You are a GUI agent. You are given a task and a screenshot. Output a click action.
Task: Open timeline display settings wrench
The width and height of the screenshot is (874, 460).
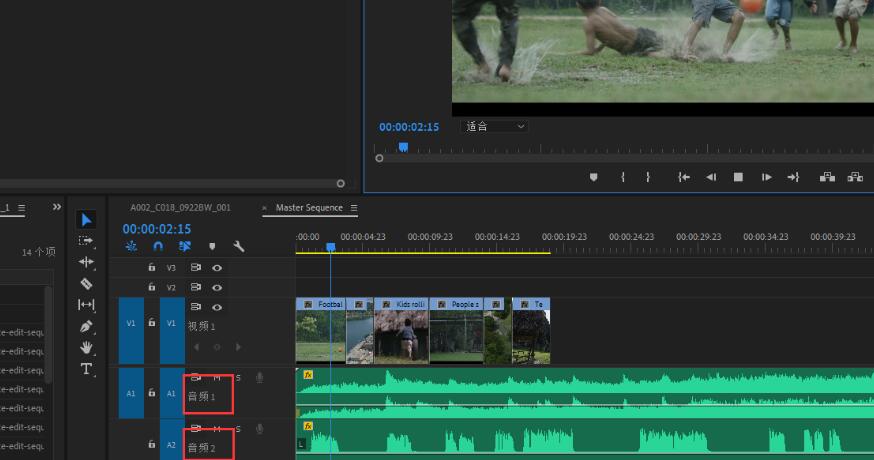point(239,246)
